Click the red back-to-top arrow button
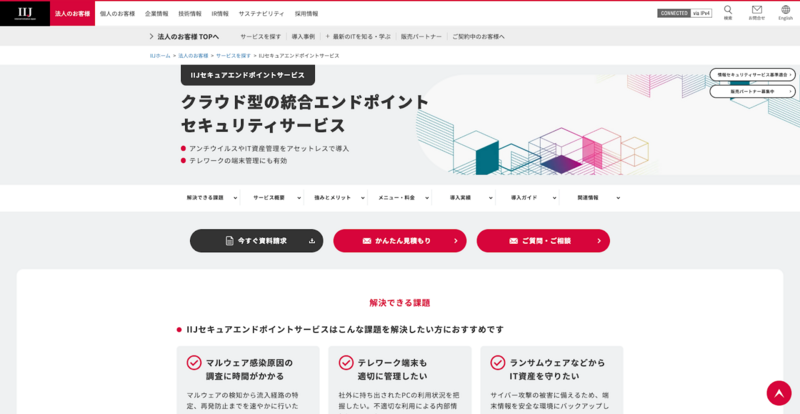The width and height of the screenshot is (800, 414). pyautogui.click(x=779, y=393)
